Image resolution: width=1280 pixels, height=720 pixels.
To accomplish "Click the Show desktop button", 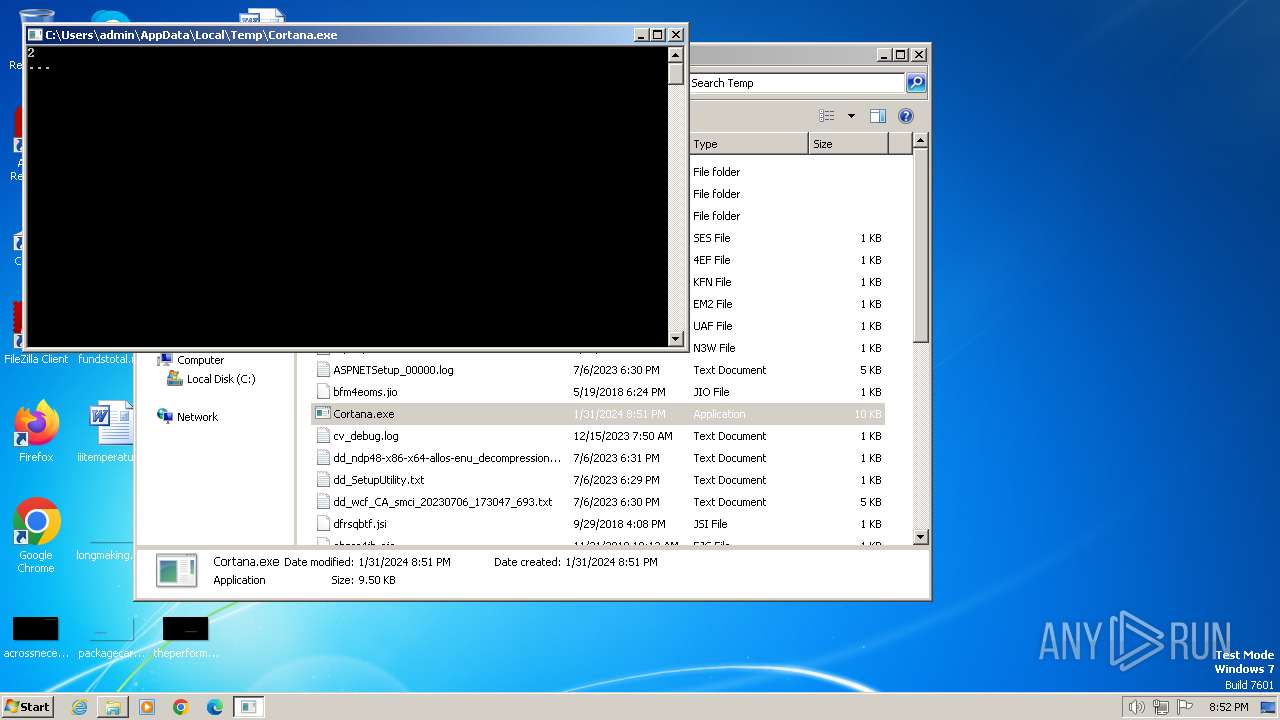I will point(1270,707).
